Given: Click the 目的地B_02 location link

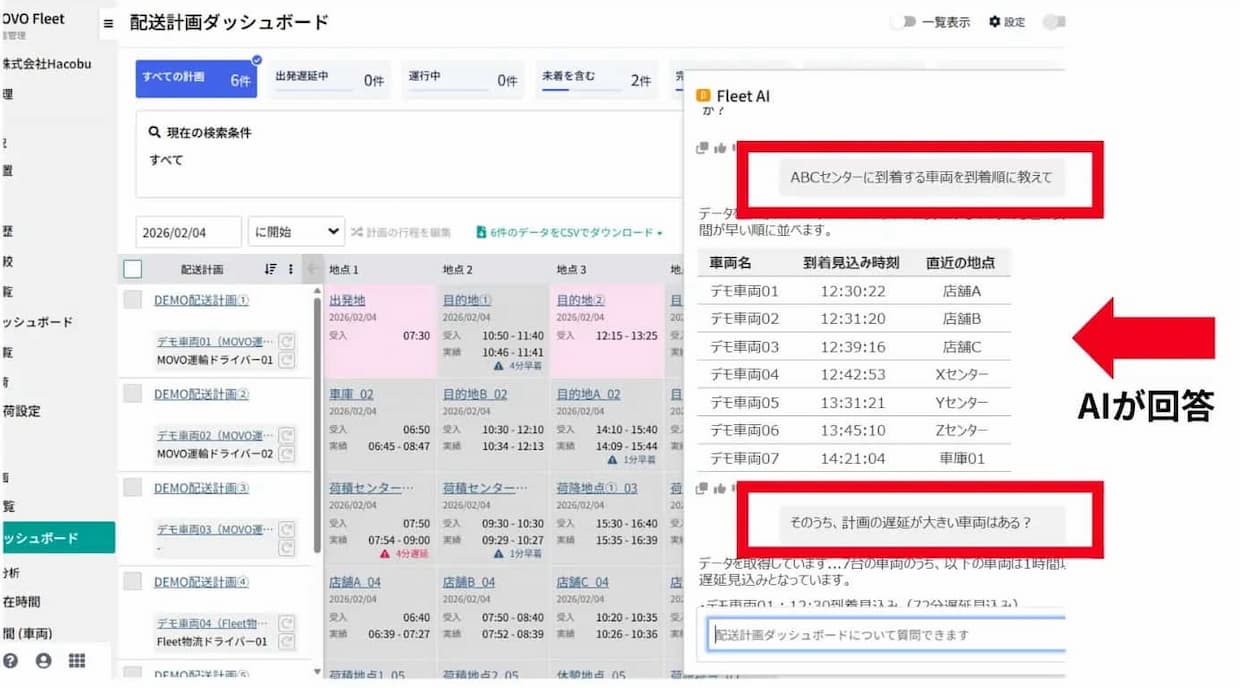Looking at the screenshot, I should pyautogui.click(x=475, y=394).
